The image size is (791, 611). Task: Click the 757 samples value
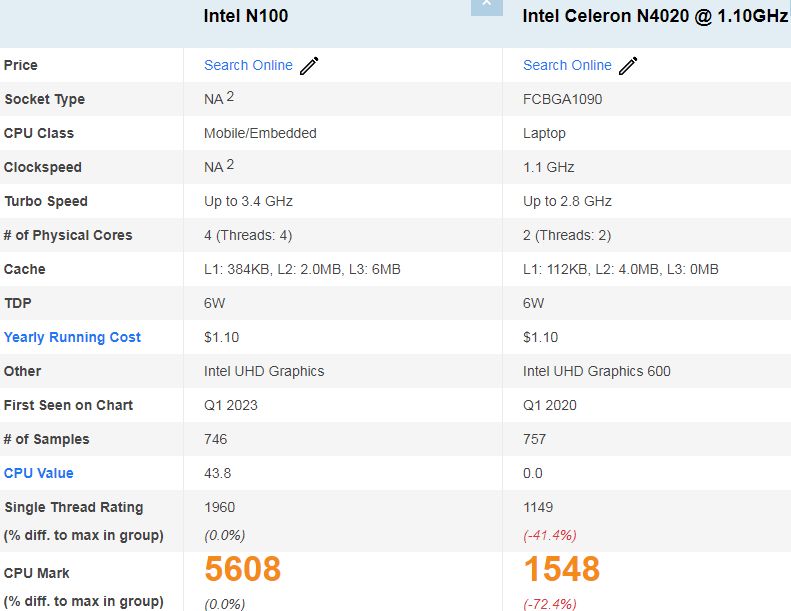pos(534,439)
